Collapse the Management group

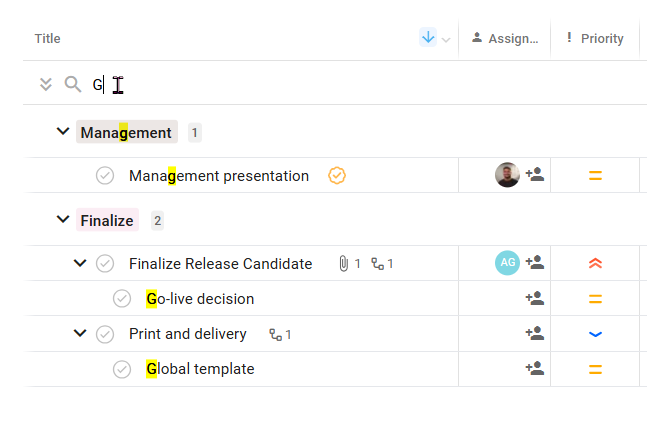63,132
